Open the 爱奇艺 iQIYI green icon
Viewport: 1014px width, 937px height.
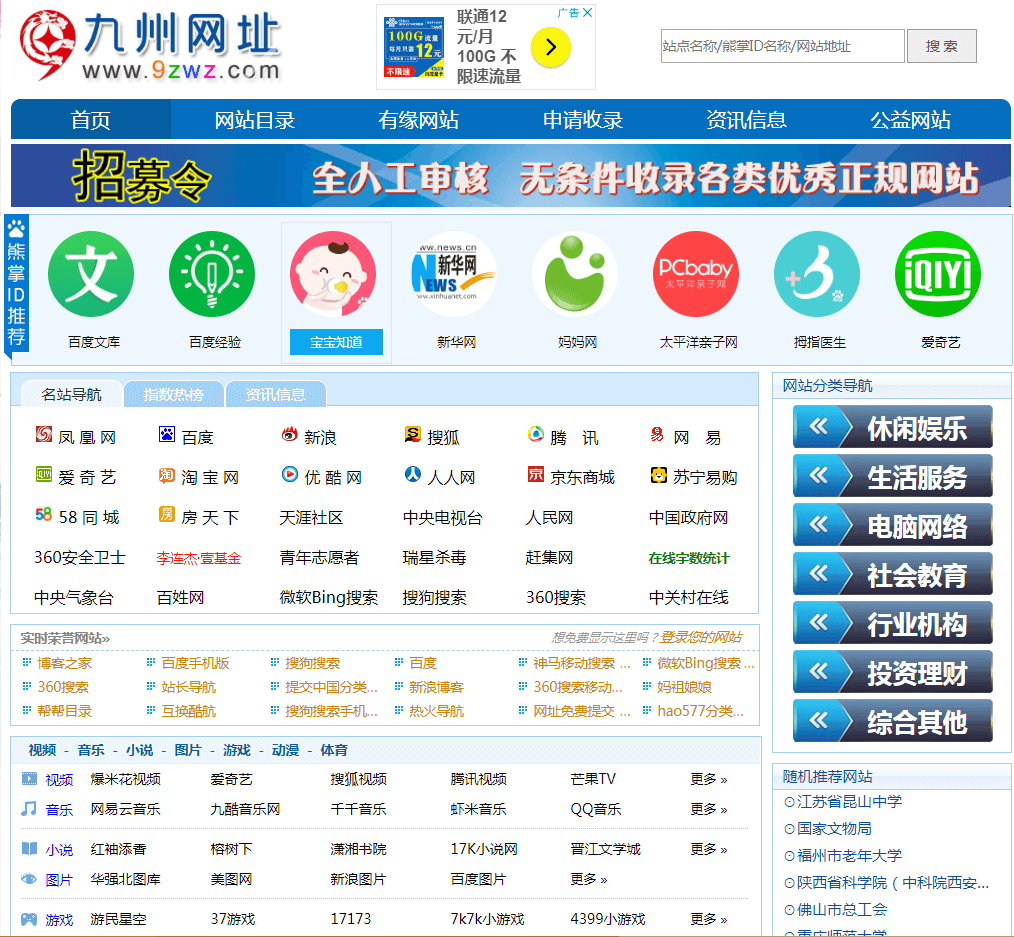tap(938, 274)
